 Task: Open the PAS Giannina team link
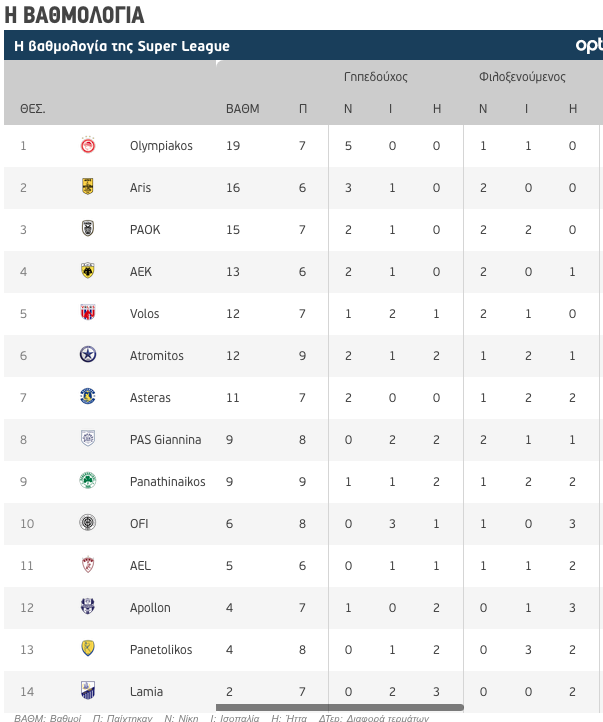tap(165, 439)
